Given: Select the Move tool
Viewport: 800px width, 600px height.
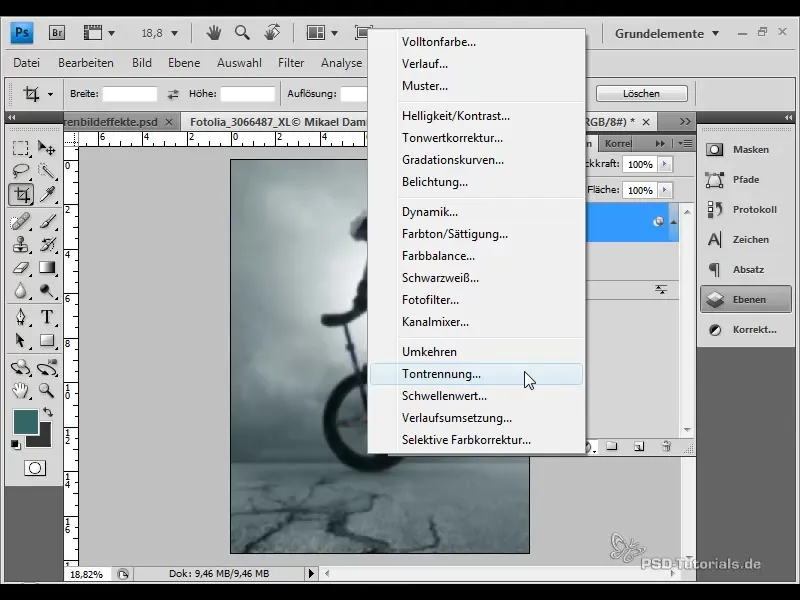Looking at the screenshot, I should pyautogui.click(x=47, y=148).
